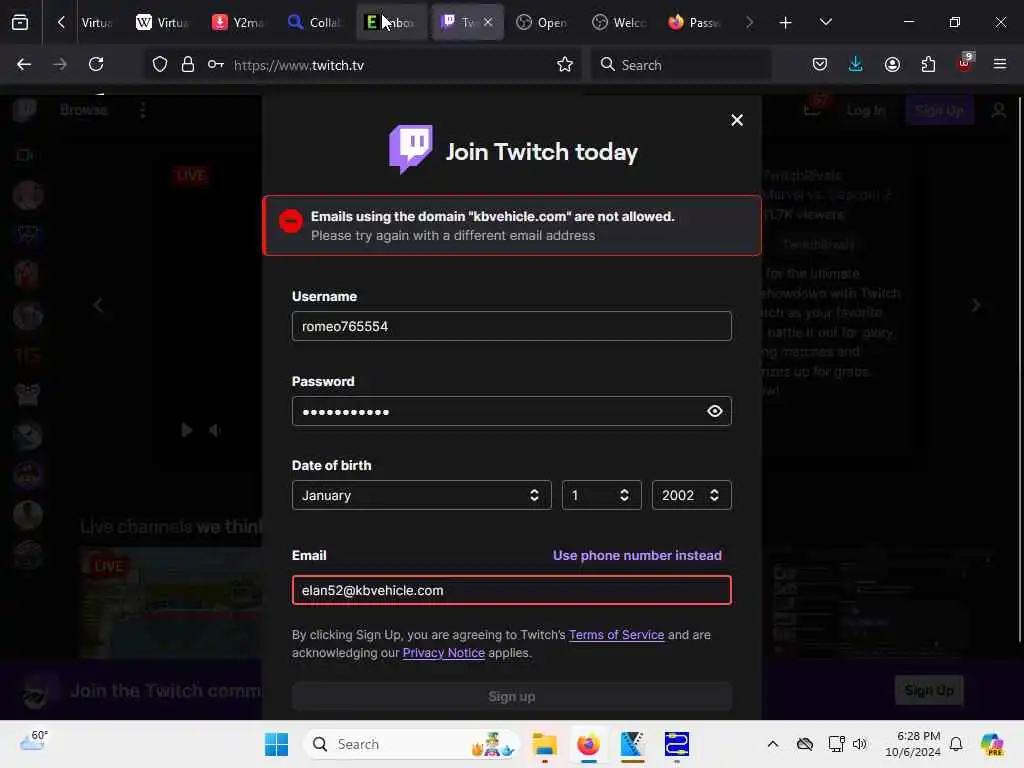This screenshot has width=1024, height=768.
Task: Open the weather widget showing 60°
Action: tap(34, 741)
